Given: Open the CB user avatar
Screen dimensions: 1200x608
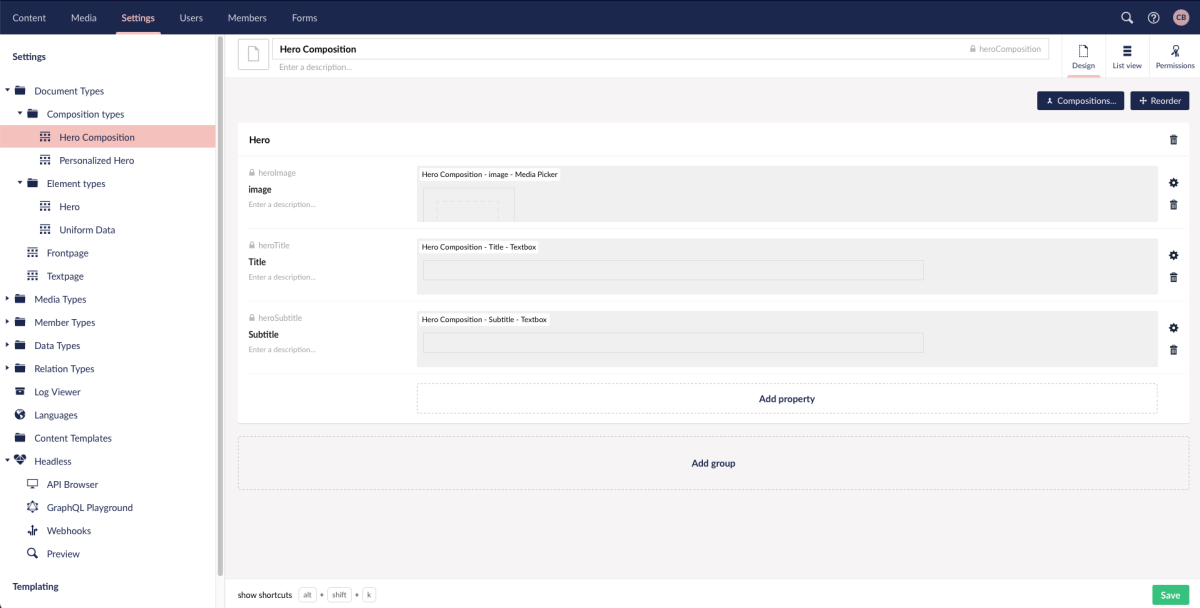Looking at the screenshot, I should tap(1180, 18).
